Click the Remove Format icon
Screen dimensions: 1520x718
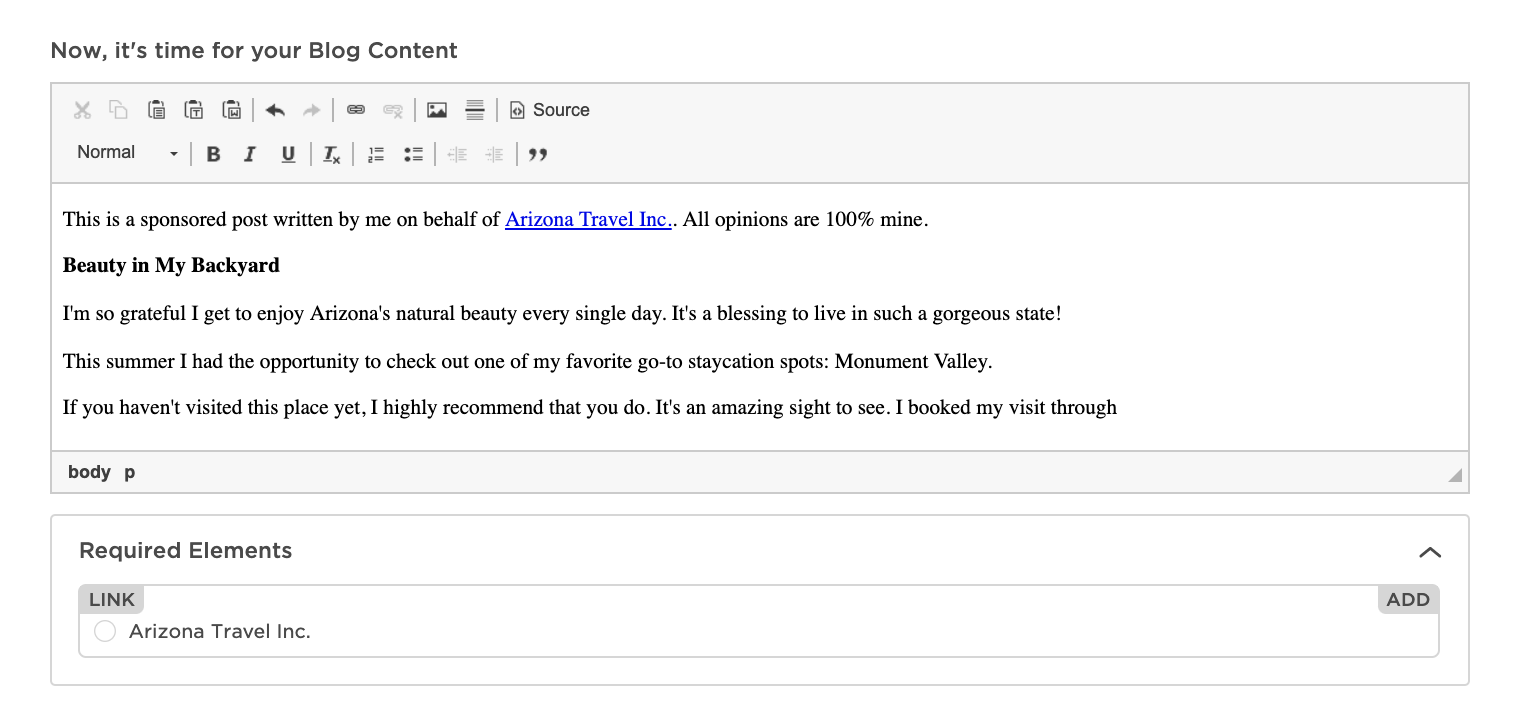(x=331, y=154)
